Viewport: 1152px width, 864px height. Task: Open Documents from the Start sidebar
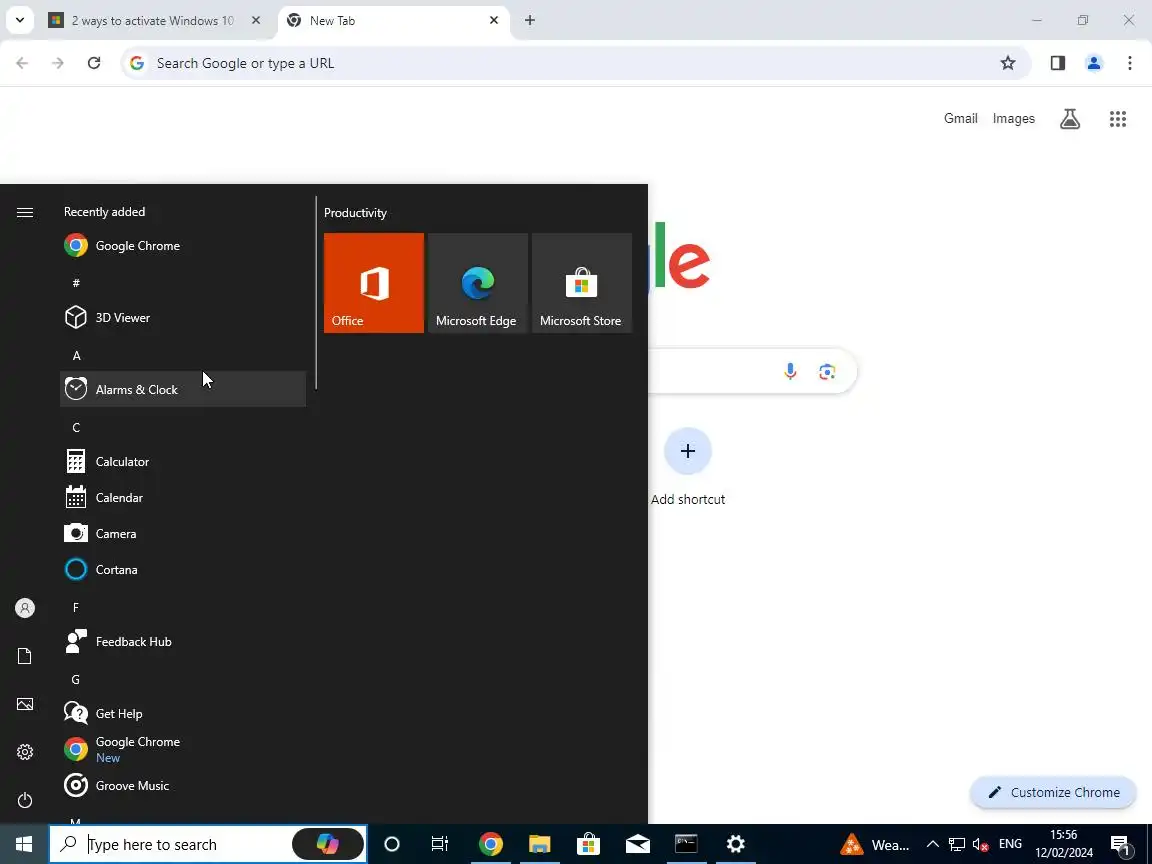(25, 656)
